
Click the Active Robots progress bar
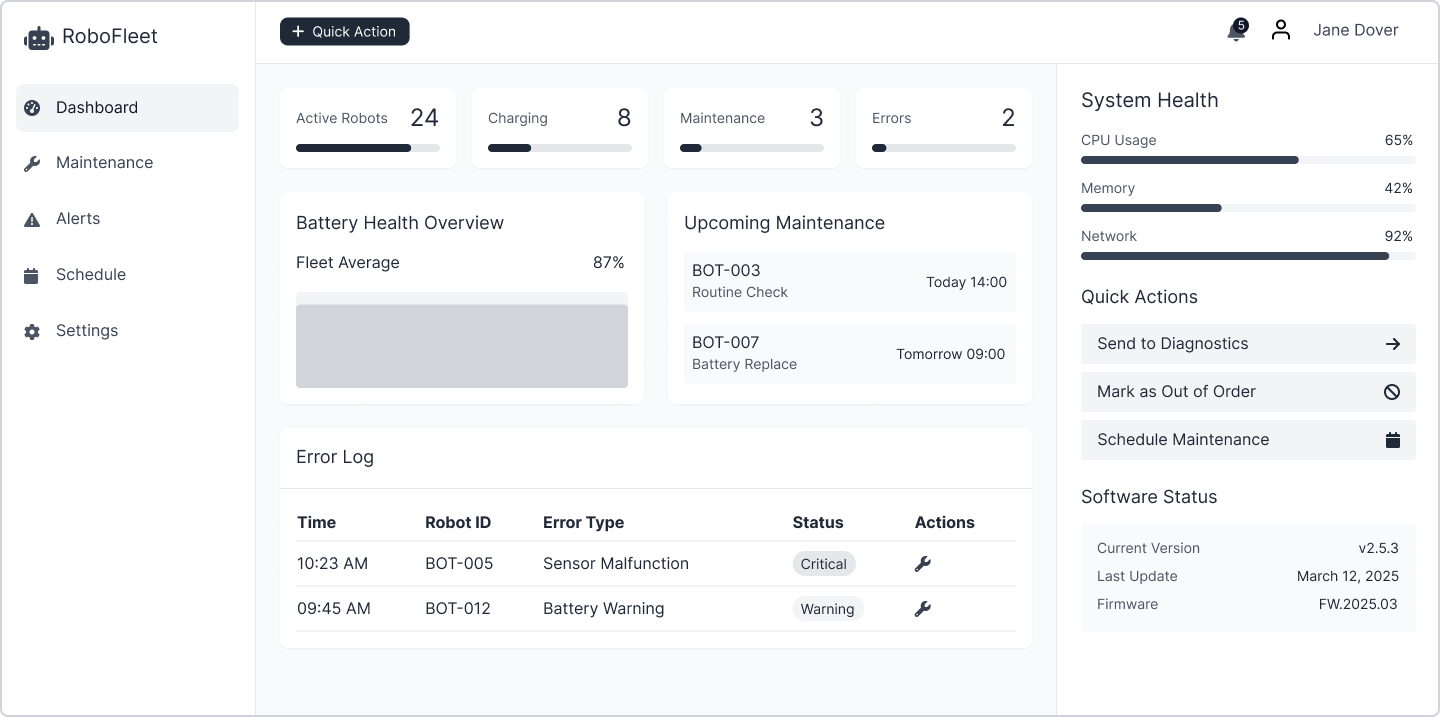(368, 148)
